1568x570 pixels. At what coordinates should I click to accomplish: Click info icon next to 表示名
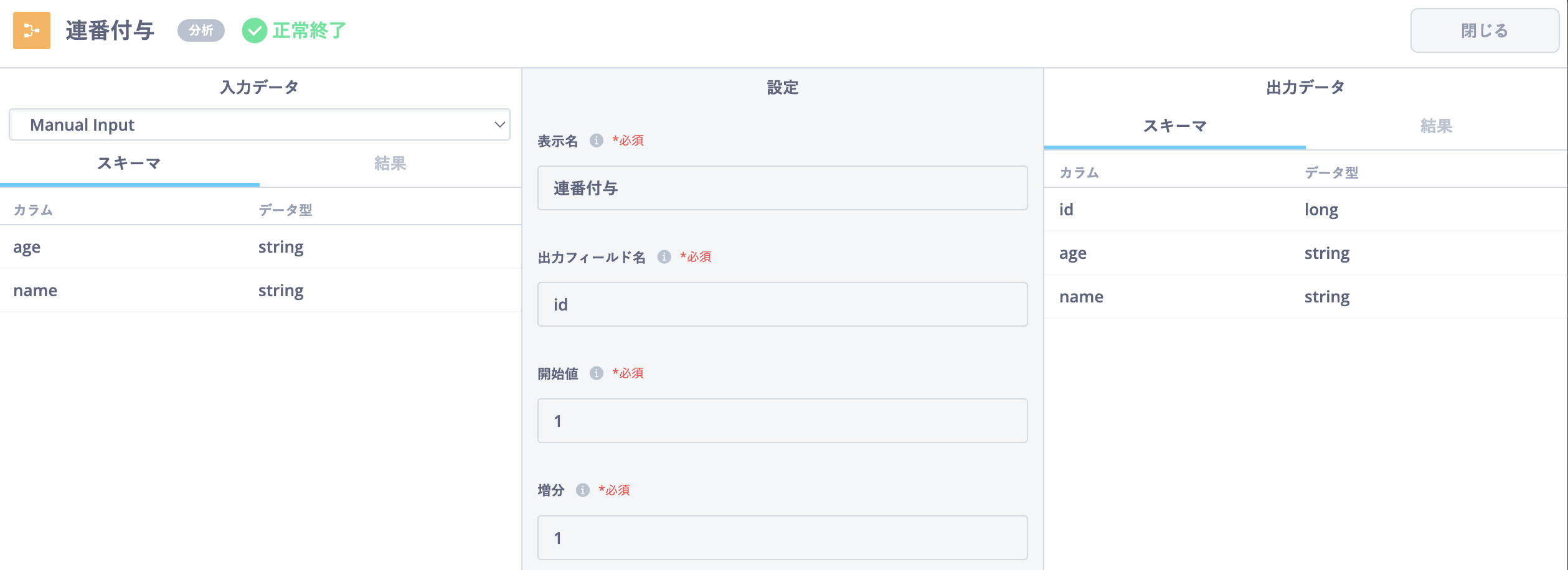(x=596, y=141)
